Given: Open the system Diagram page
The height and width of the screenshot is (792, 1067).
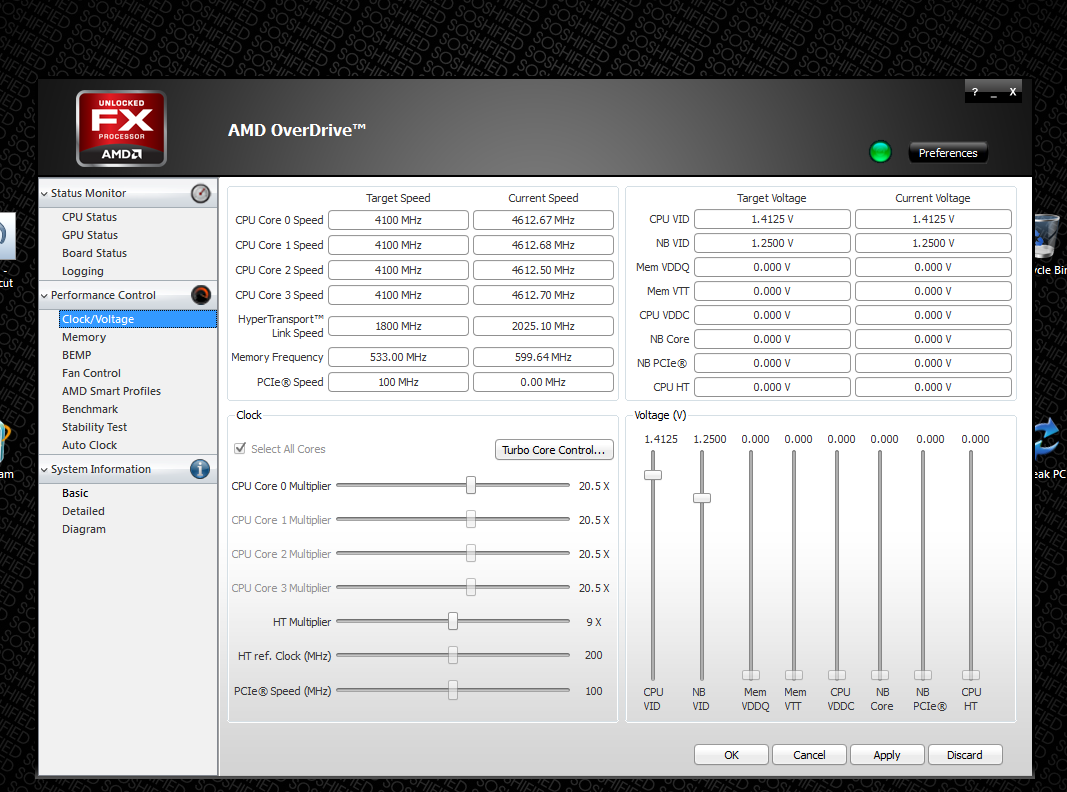Looking at the screenshot, I should click(84, 529).
